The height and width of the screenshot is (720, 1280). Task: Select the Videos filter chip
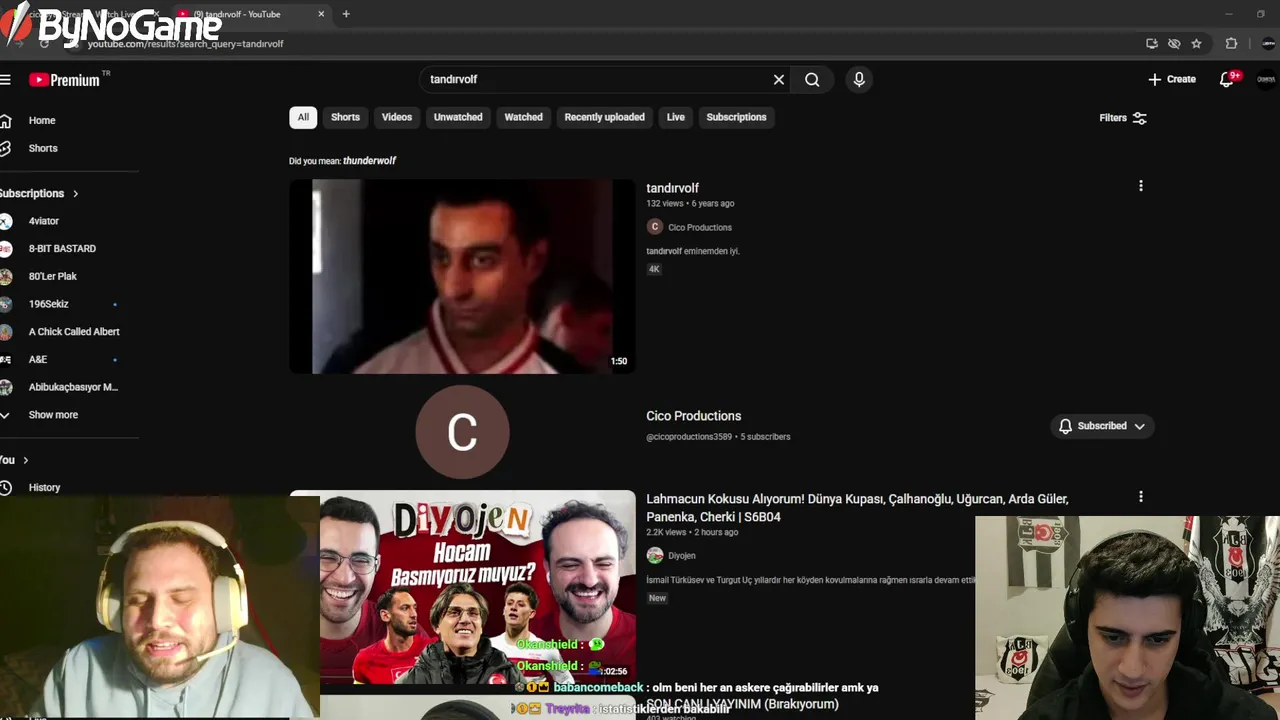397,117
